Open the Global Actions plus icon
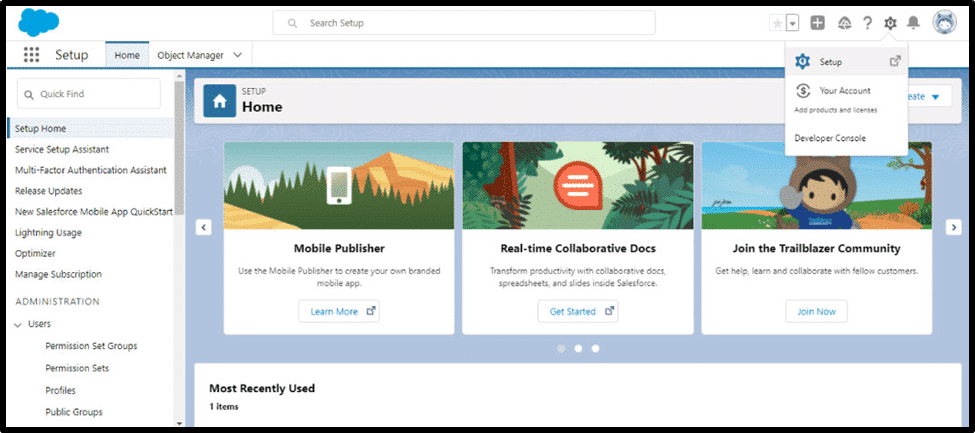The image size is (975, 433). pos(817,23)
